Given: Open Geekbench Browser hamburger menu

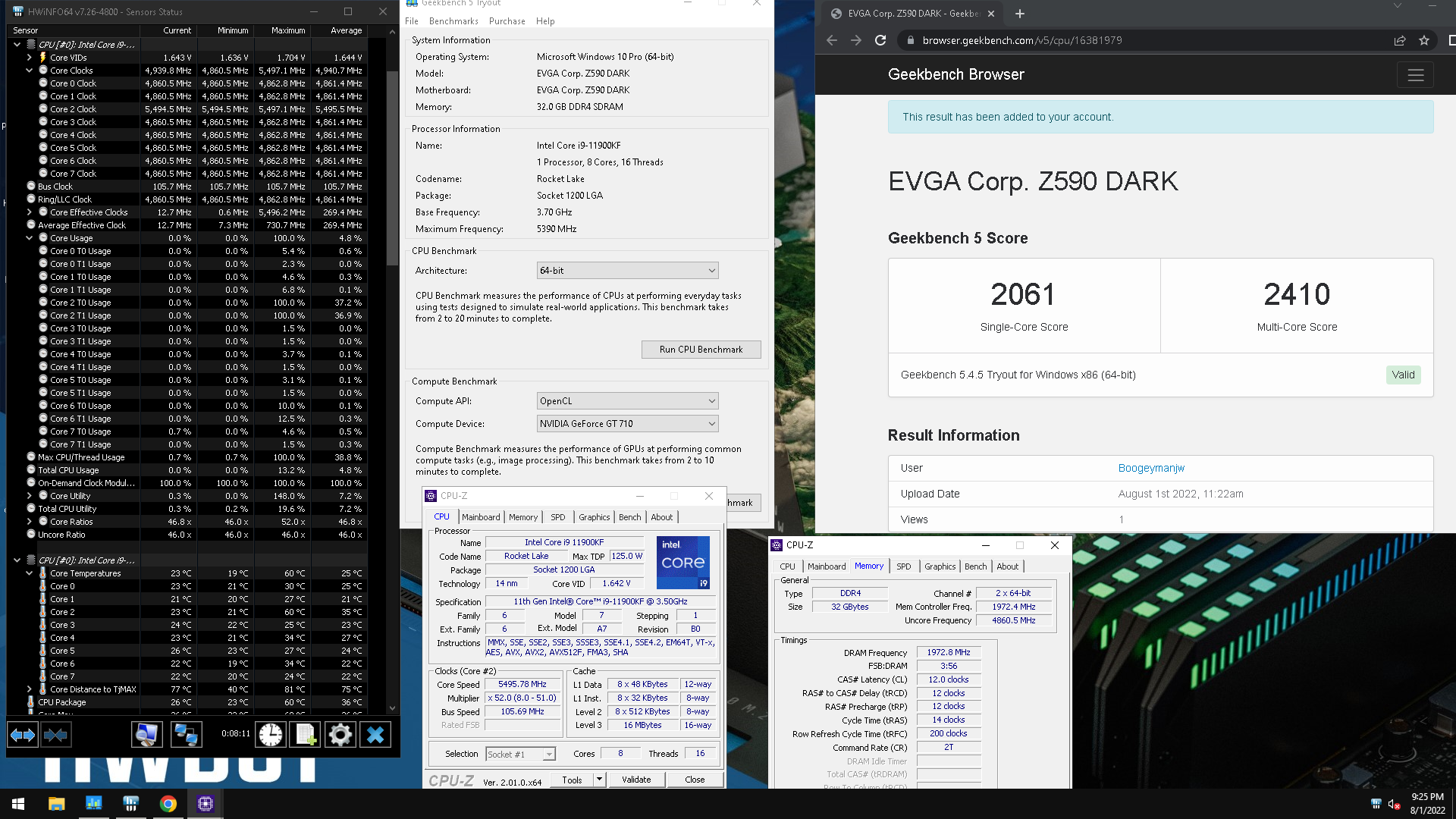Looking at the screenshot, I should pyautogui.click(x=1415, y=75).
